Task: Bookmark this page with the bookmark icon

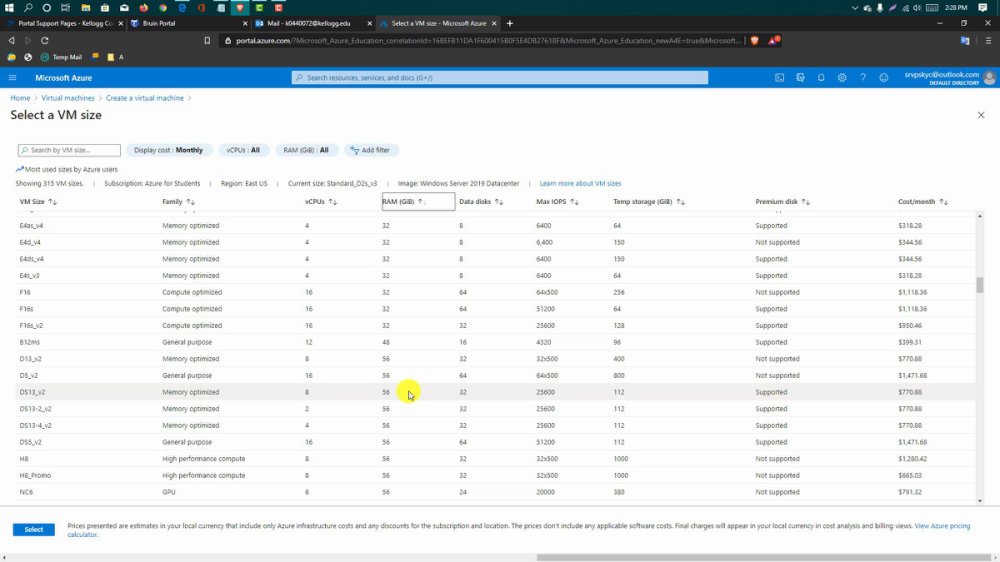Action: pos(207,40)
